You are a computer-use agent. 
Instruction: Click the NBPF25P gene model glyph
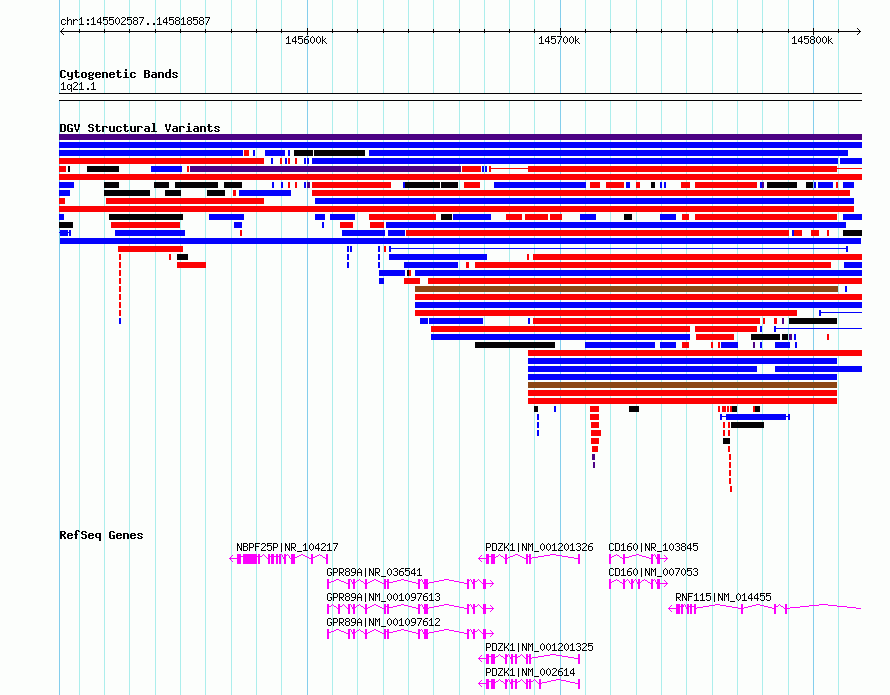(279, 559)
